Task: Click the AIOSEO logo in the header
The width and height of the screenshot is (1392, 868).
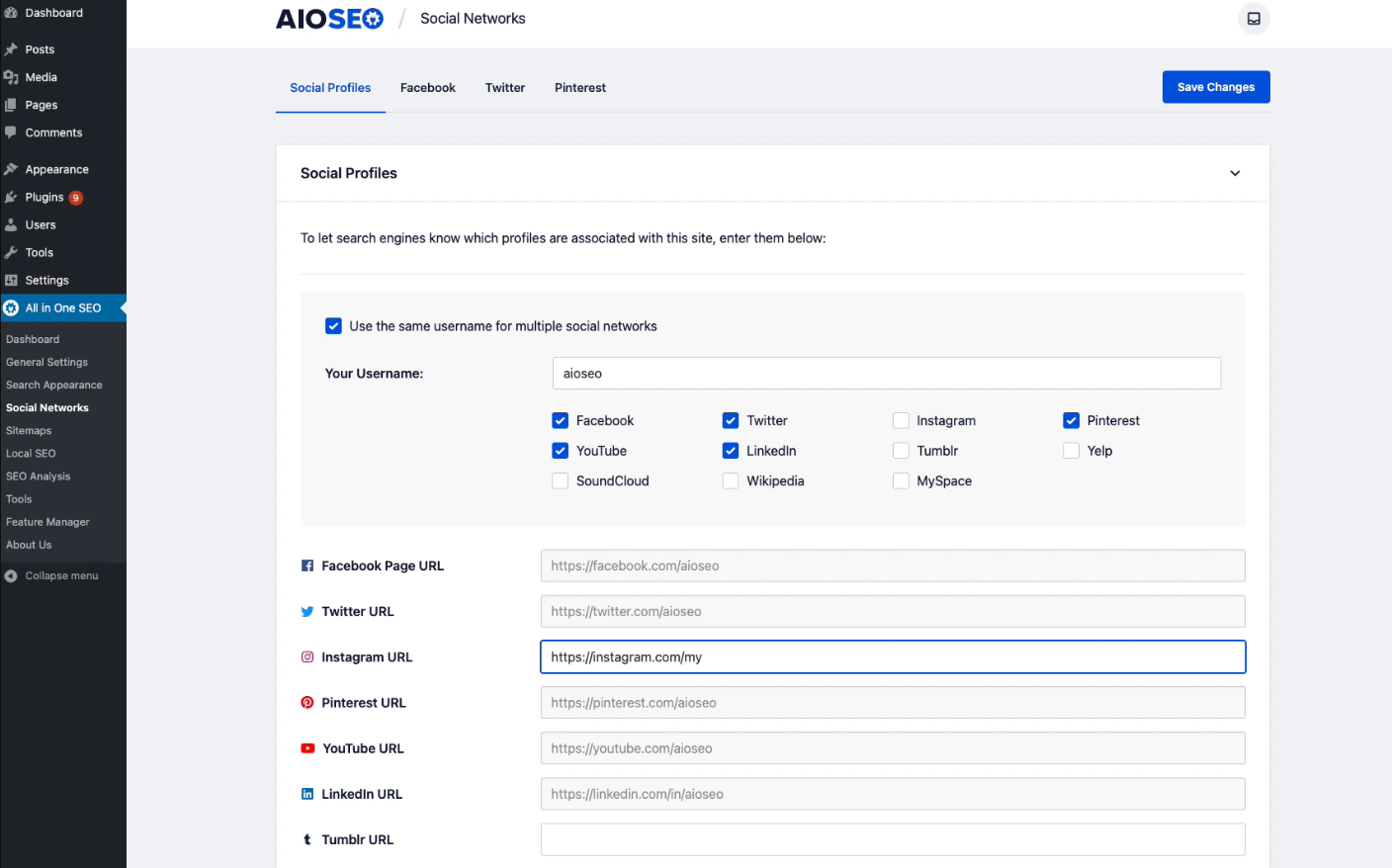Action: (x=329, y=17)
